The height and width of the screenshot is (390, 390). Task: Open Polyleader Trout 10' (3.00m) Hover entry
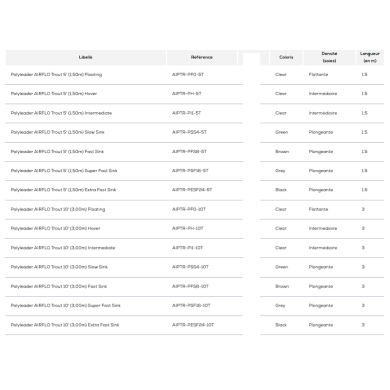55,228
